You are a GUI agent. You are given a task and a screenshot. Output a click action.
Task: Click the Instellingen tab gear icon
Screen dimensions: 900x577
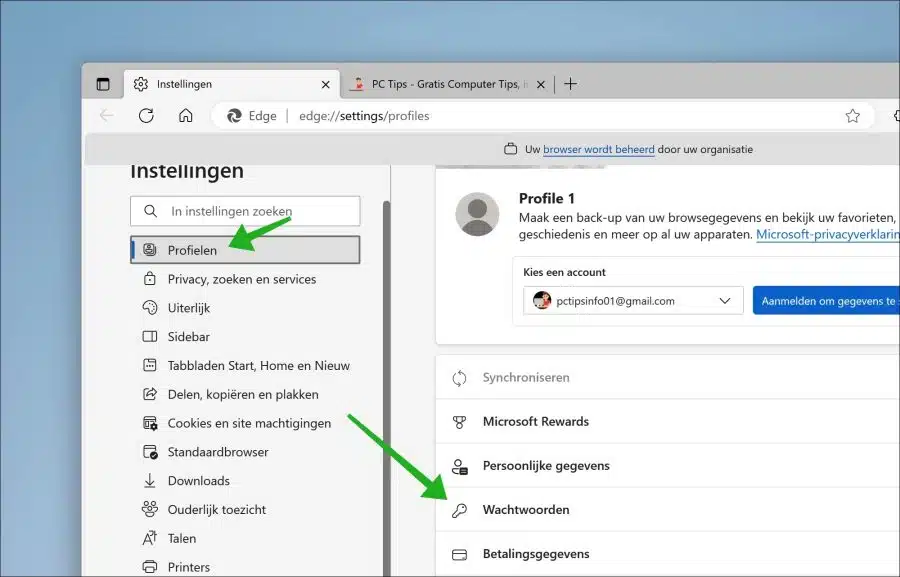[x=141, y=84]
